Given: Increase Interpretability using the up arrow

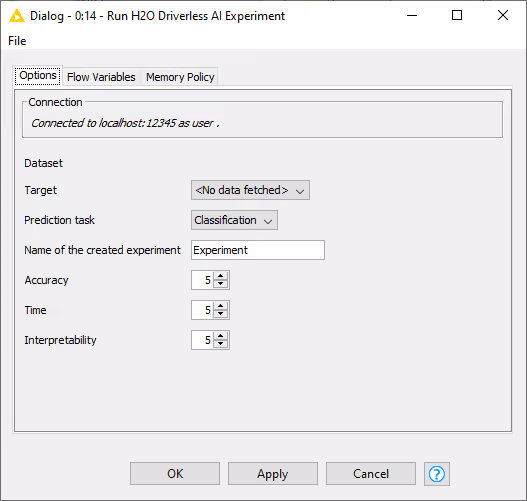Looking at the screenshot, I should pyautogui.click(x=220, y=336).
